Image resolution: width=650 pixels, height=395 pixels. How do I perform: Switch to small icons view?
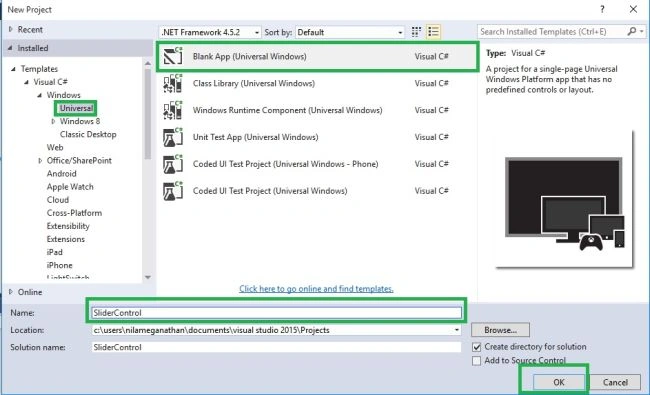416,32
